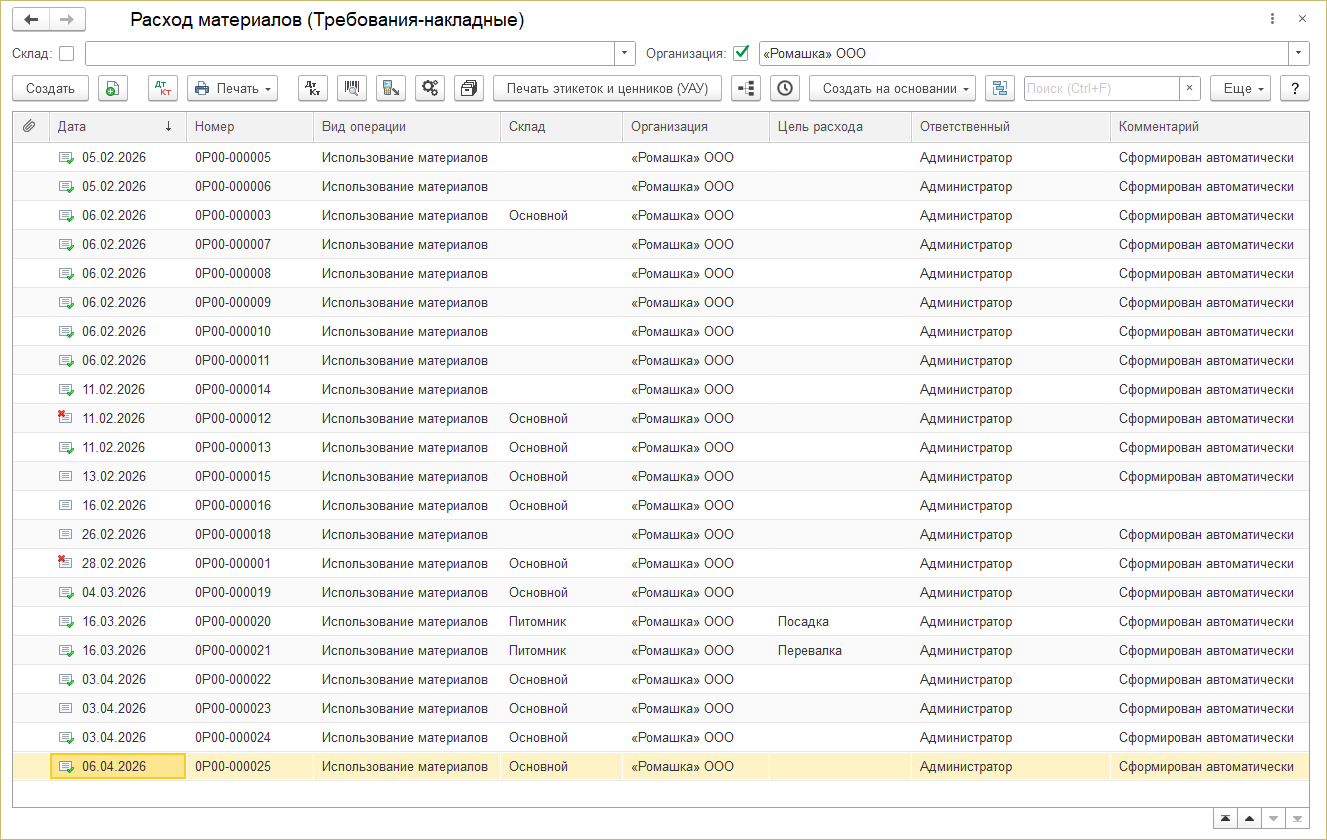Open the gears settings icon in toolbar
This screenshot has width=1327, height=840.
coord(430,88)
